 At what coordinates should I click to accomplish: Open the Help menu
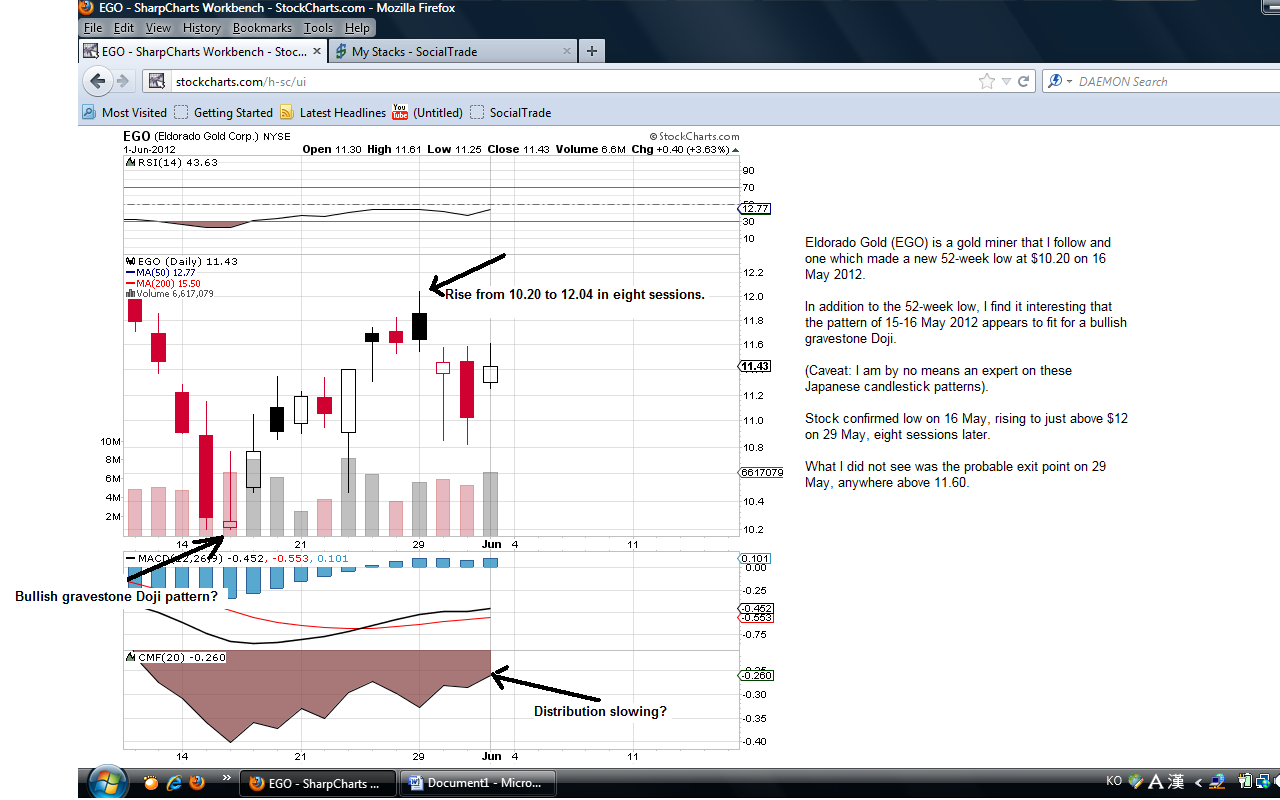pos(357,28)
